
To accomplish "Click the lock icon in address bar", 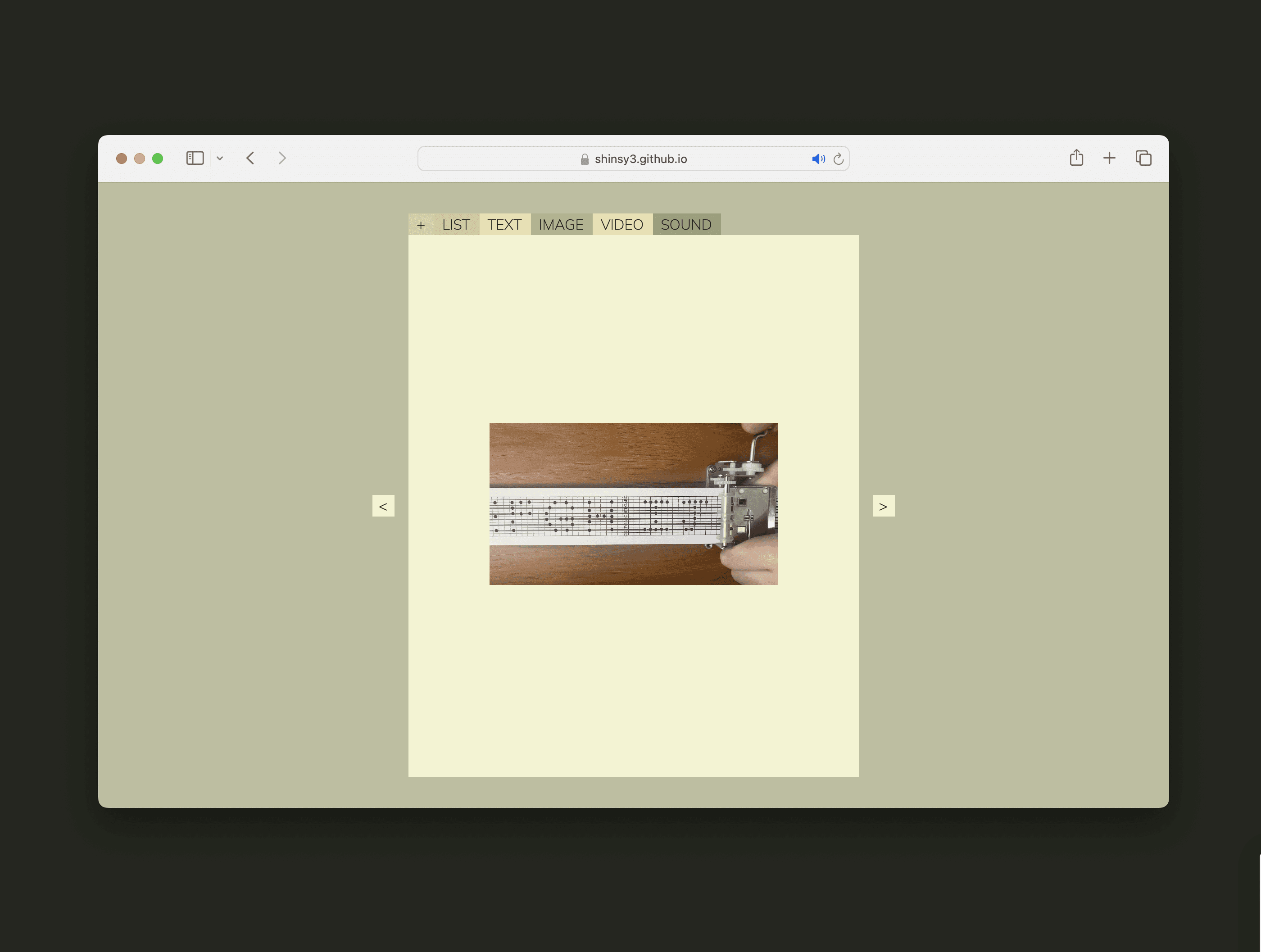I will [x=584, y=159].
